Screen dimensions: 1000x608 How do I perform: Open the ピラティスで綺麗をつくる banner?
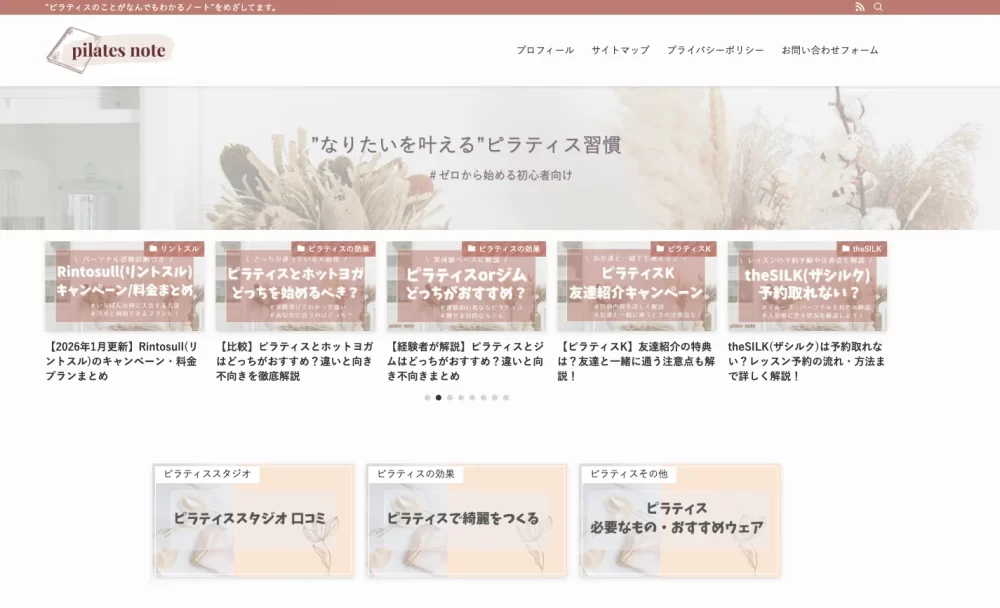tap(467, 521)
